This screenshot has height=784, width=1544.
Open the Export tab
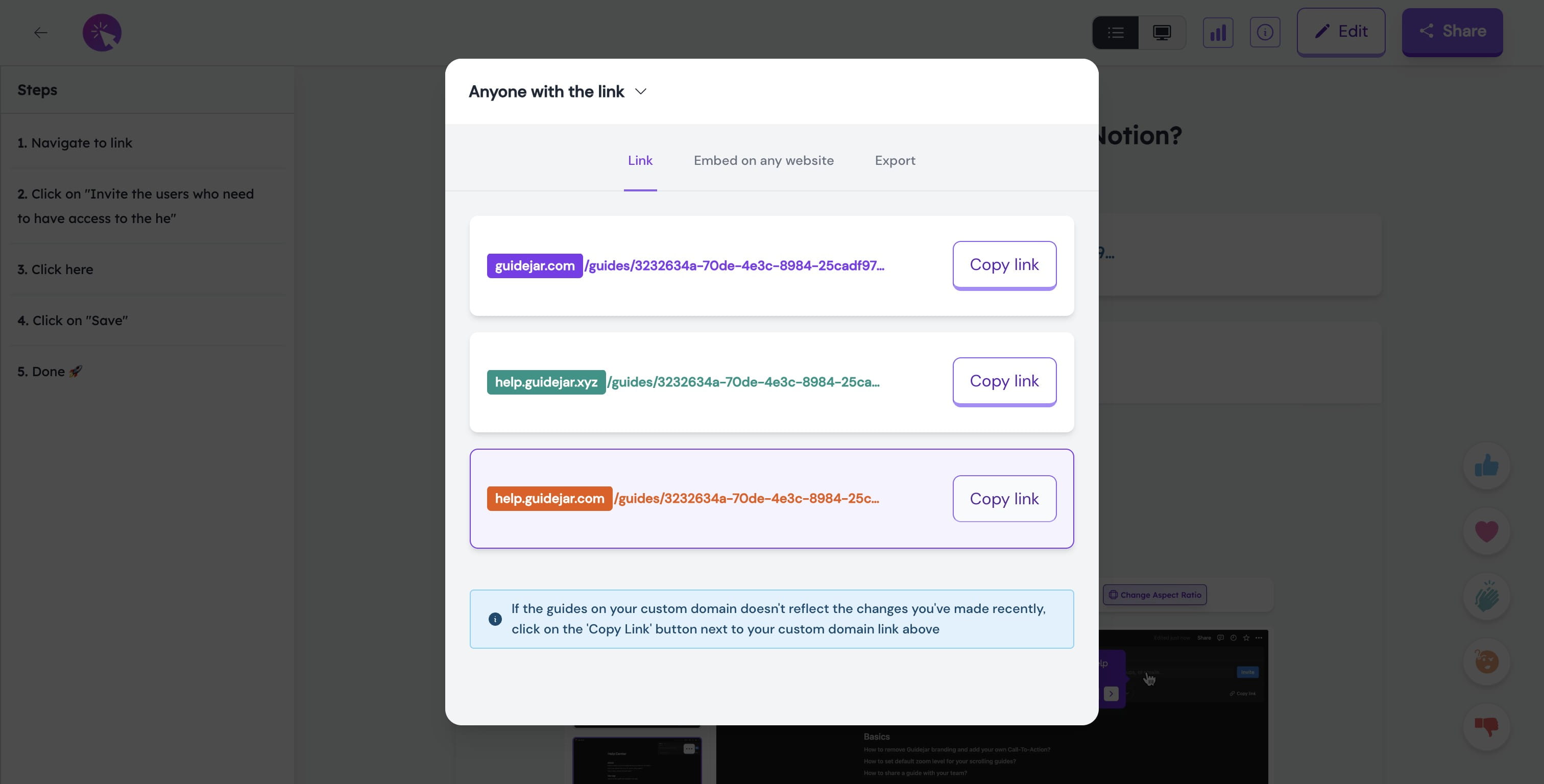tap(895, 161)
